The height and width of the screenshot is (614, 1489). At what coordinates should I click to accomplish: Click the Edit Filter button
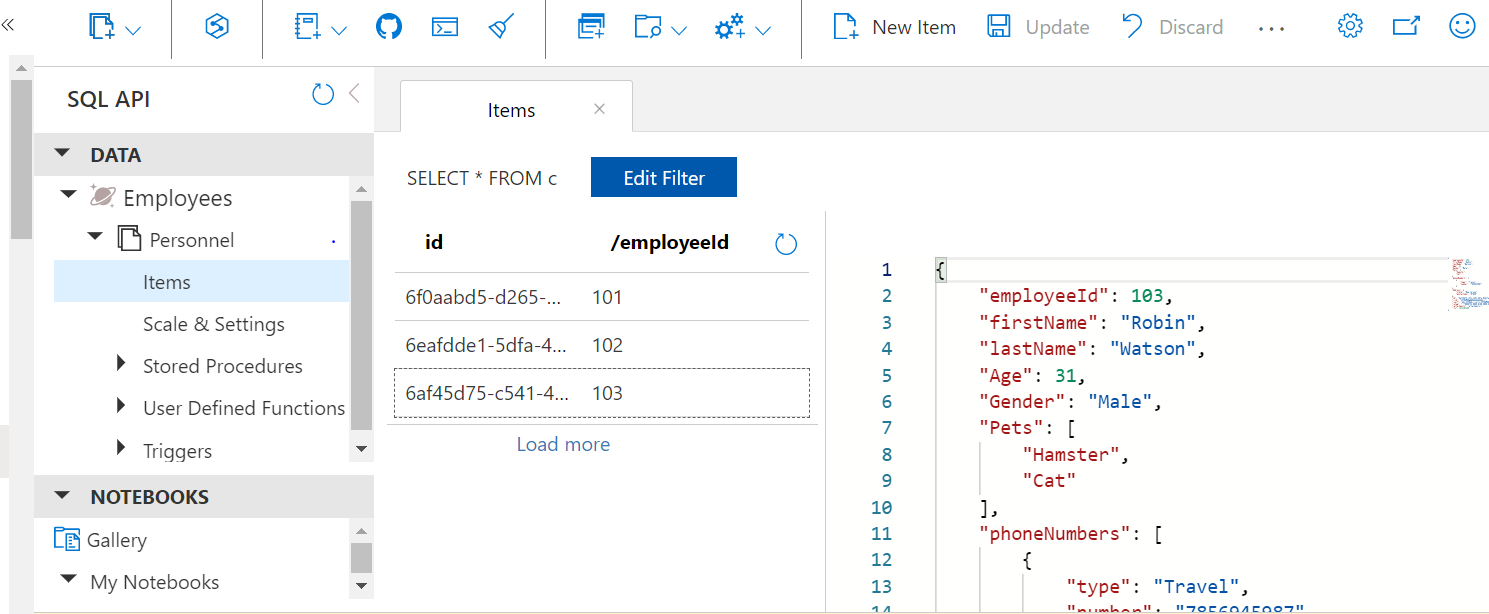click(664, 178)
